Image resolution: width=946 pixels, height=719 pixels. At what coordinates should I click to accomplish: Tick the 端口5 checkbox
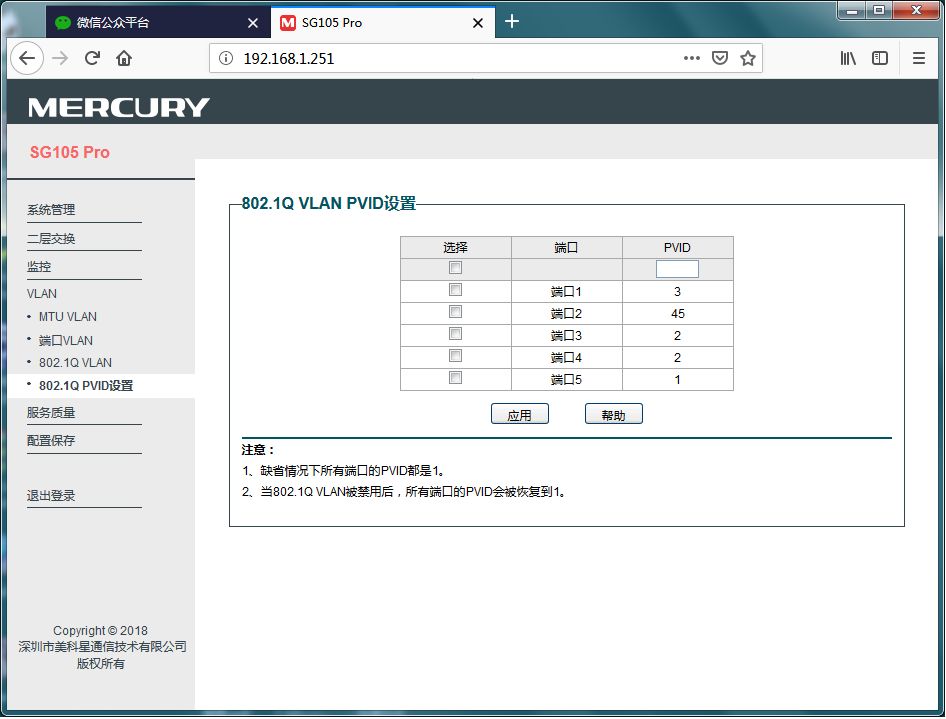coord(456,378)
